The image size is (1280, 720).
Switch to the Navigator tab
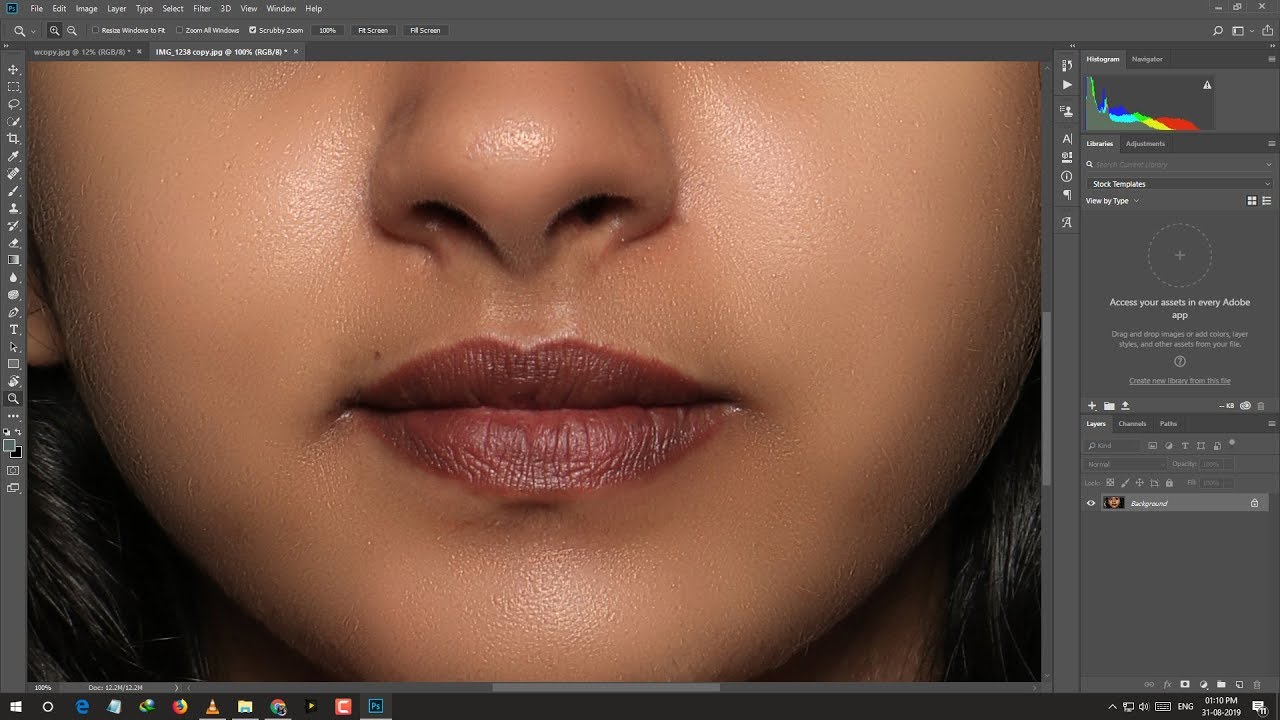click(1147, 59)
